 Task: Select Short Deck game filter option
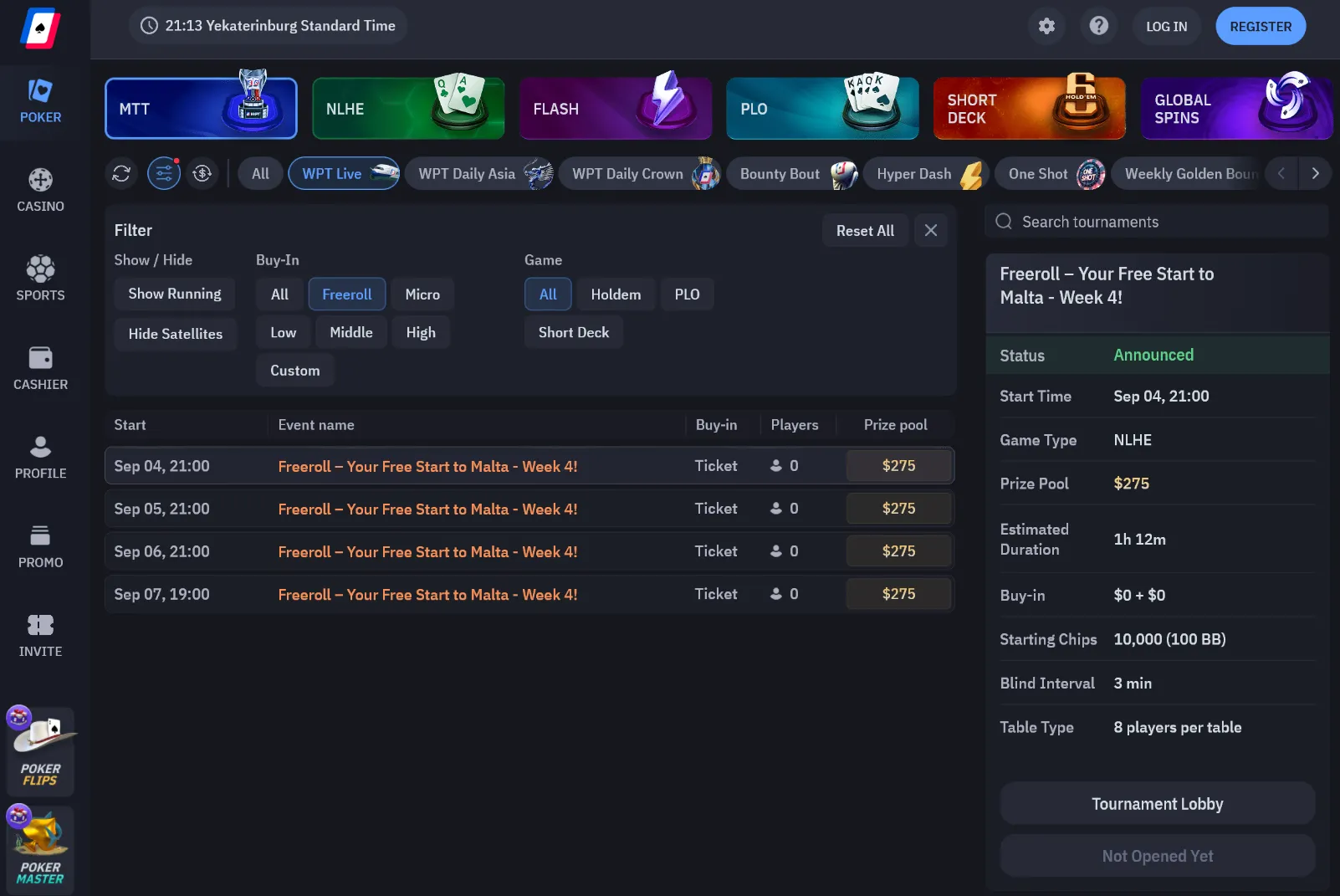click(x=574, y=332)
